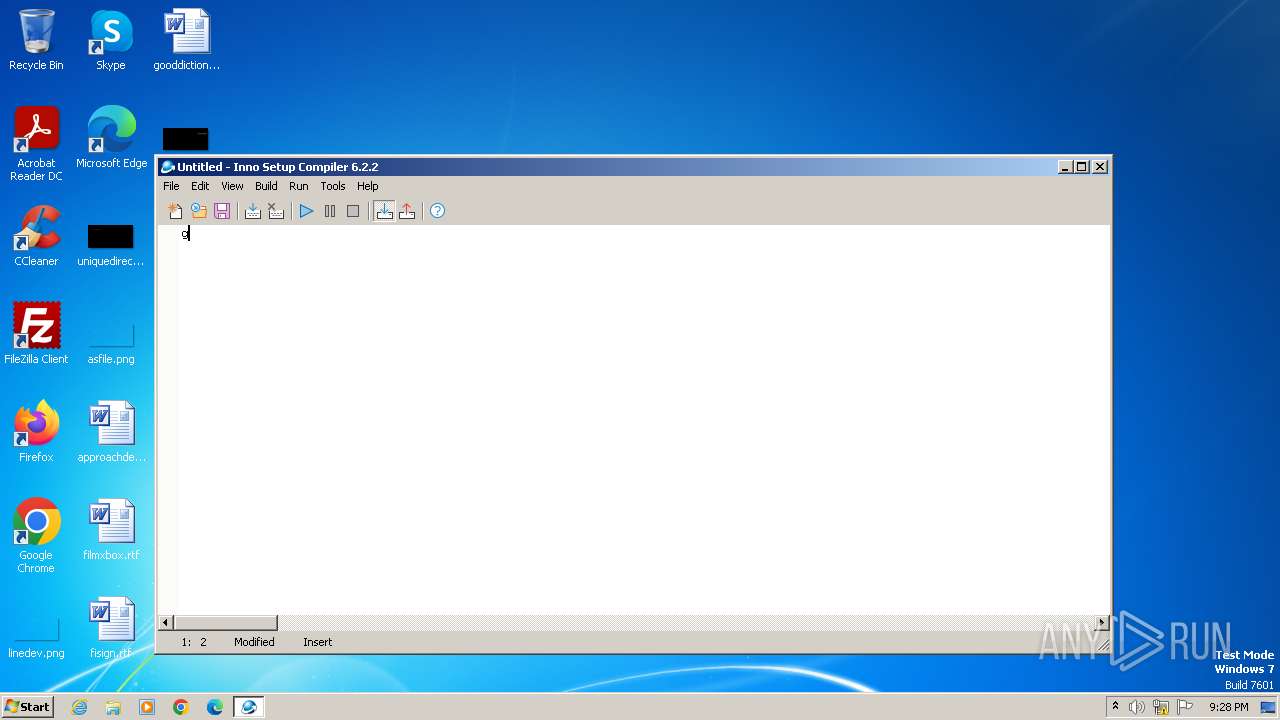Select the Skype desktop shortcut
Viewport: 1280px width, 720px height.
pyautogui.click(x=111, y=40)
